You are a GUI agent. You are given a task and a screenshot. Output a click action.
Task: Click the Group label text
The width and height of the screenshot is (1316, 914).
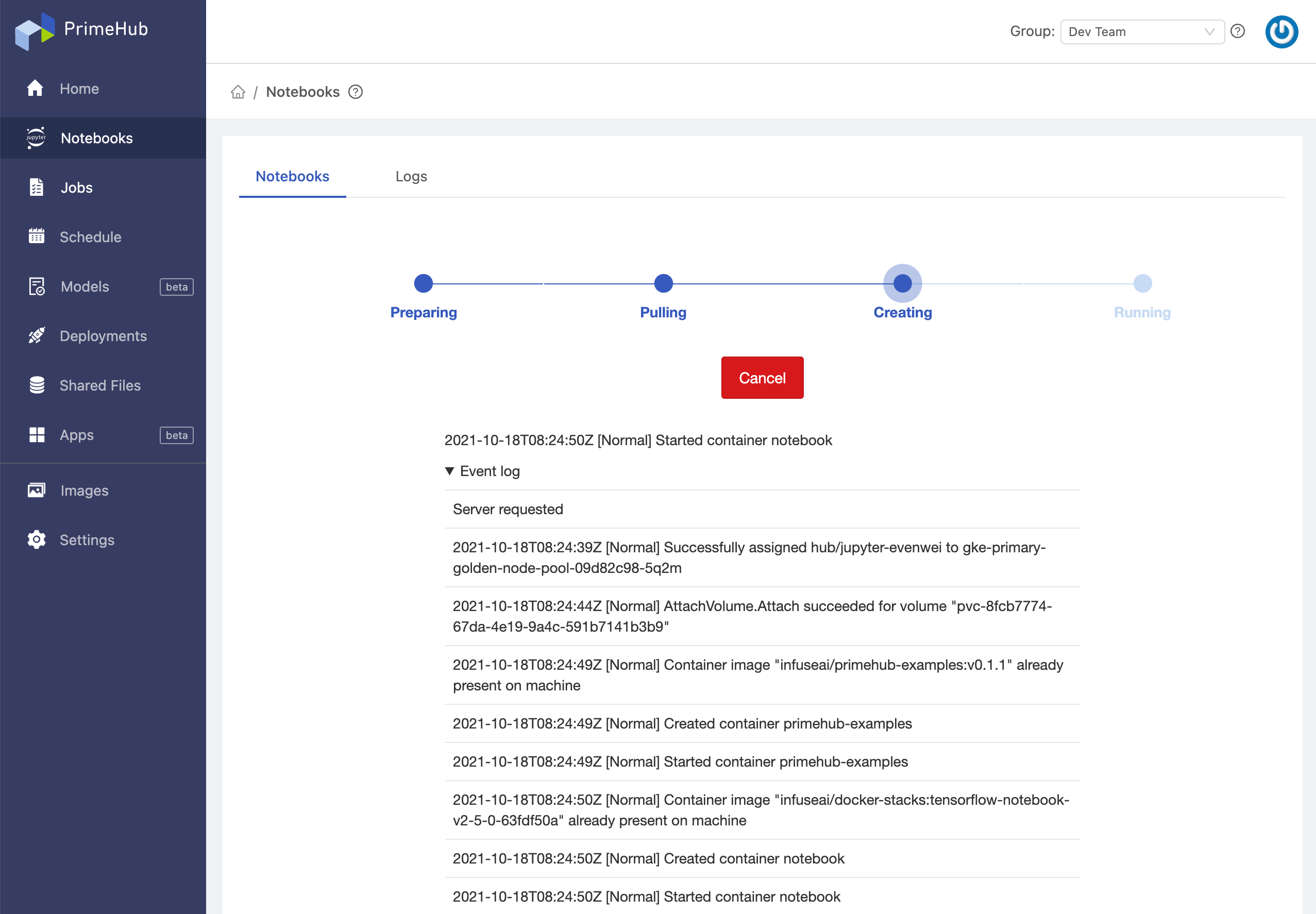click(x=1032, y=31)
